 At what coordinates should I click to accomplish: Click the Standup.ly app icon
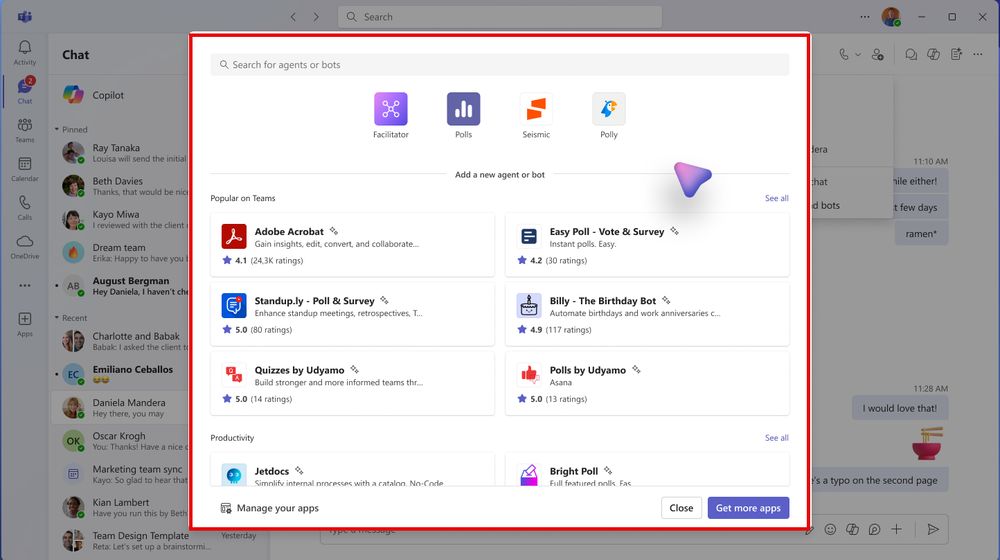click(x=233, y=306)
